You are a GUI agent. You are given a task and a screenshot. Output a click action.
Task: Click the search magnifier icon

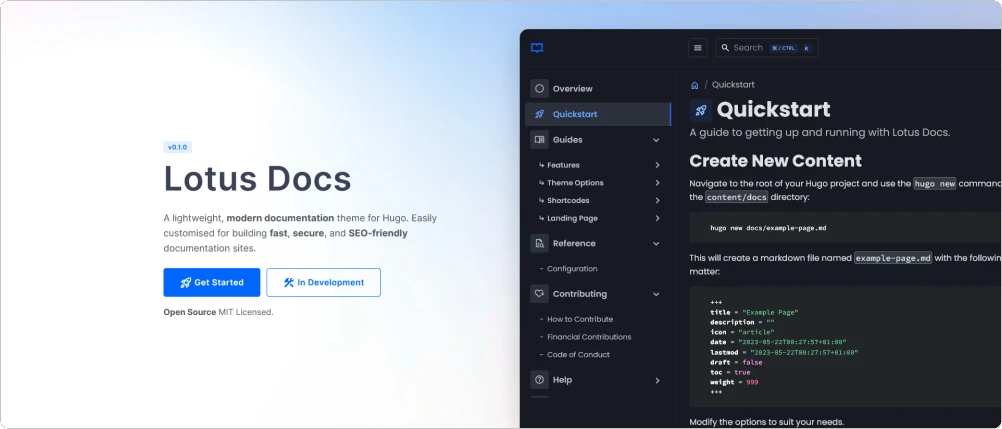coord(725,48)
